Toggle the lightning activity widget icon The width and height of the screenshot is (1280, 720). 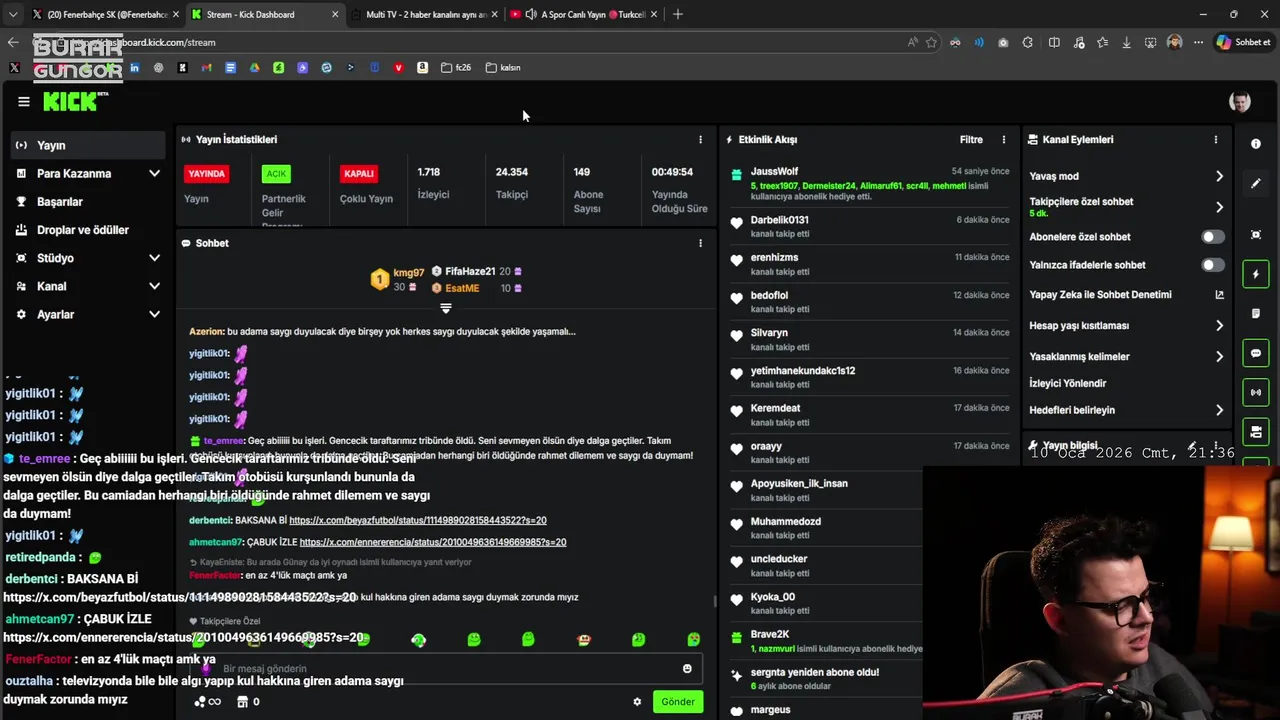tap(1256, 274)
